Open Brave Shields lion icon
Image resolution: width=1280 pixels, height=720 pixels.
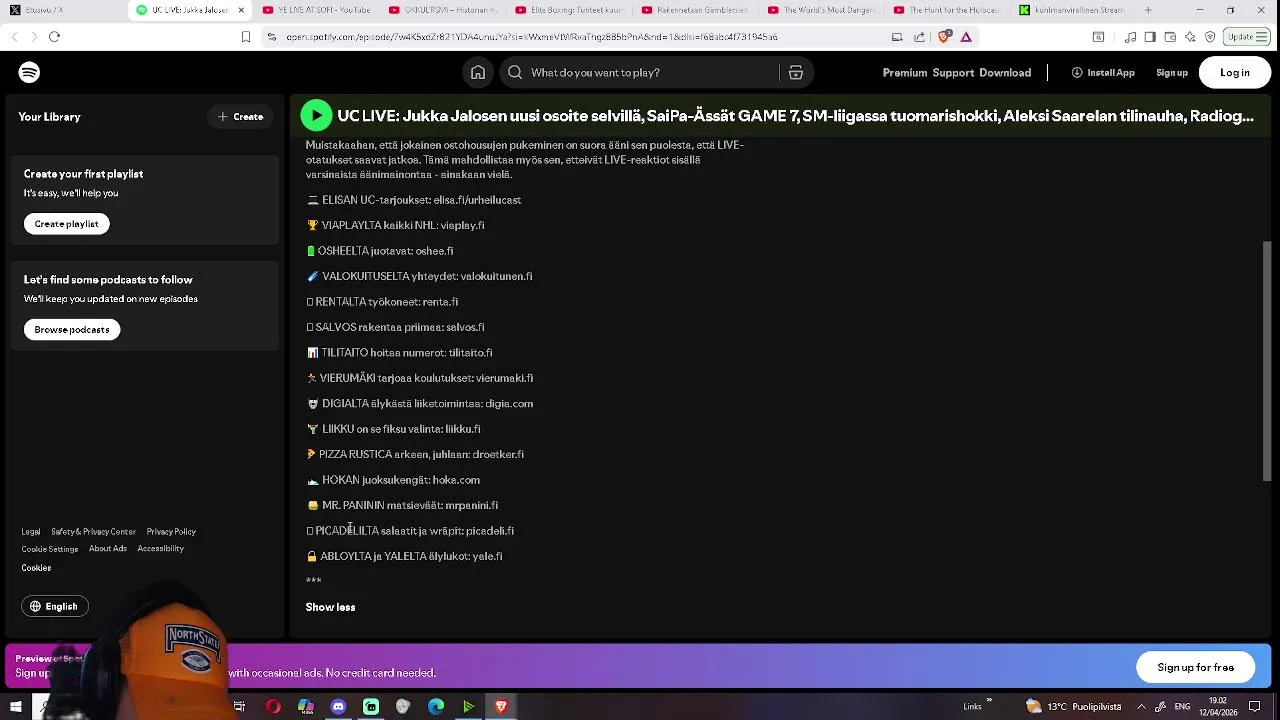(x=945, y=37)
